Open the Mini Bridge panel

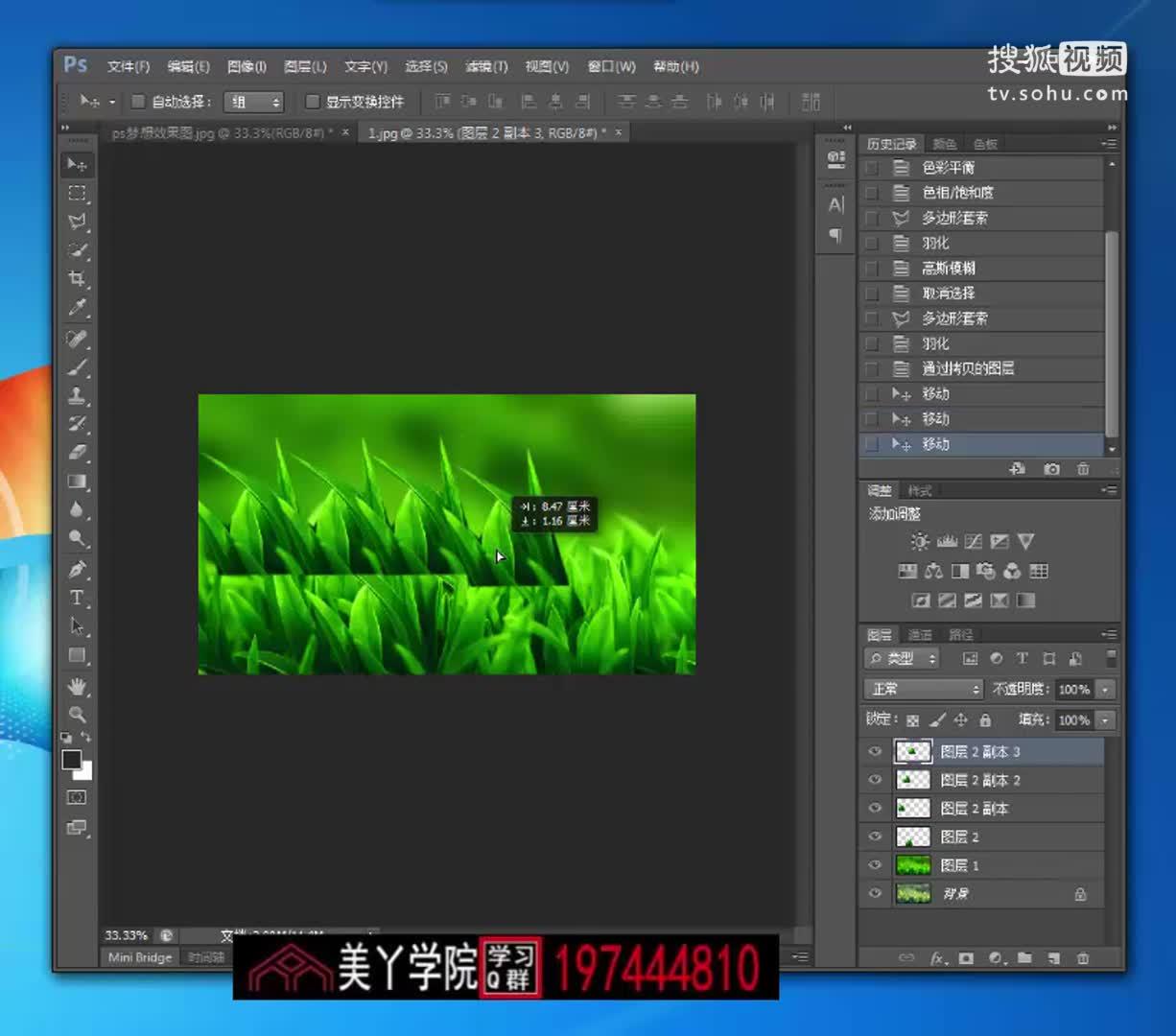pyautogui.click(x=139, y=956)
